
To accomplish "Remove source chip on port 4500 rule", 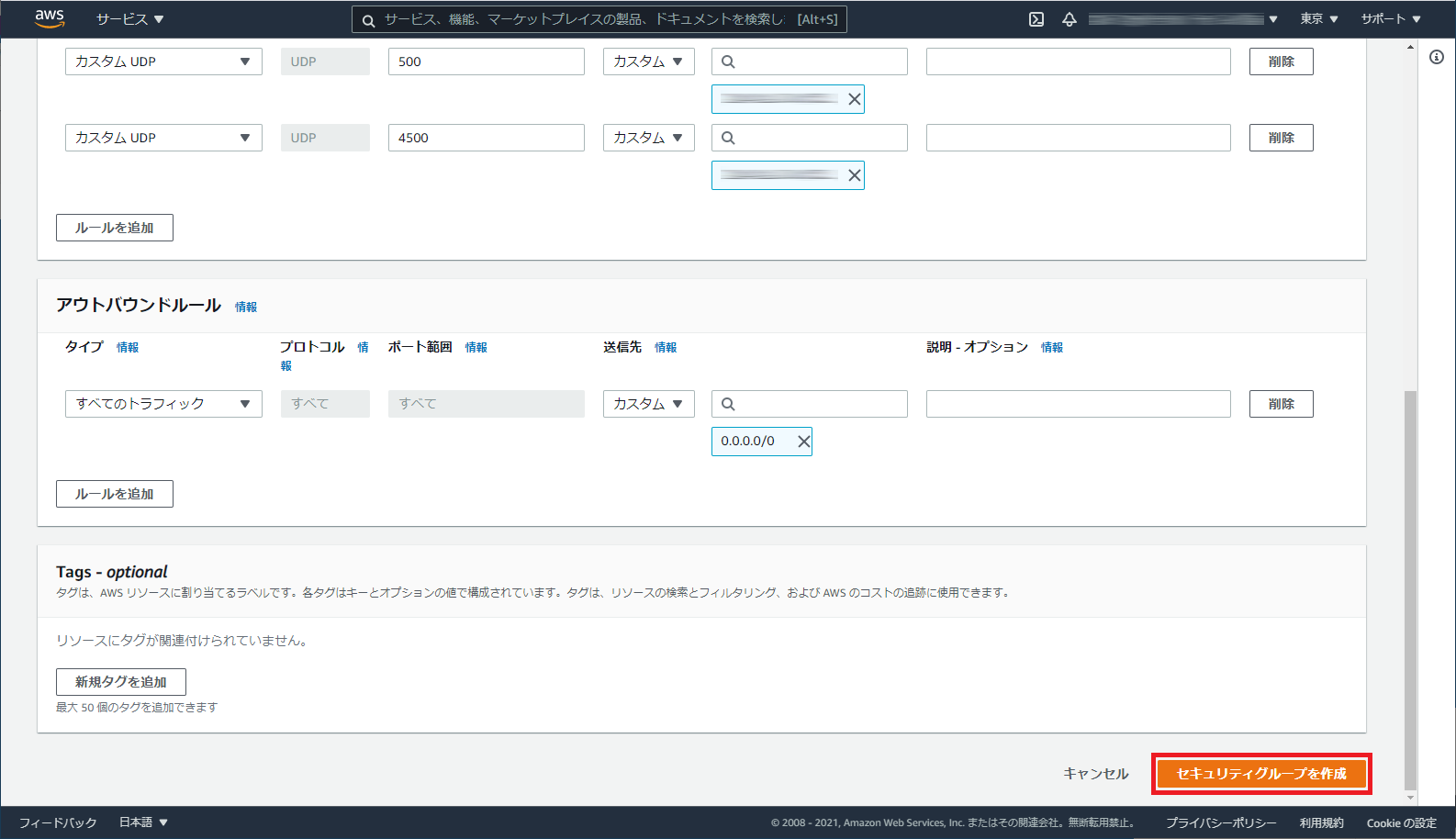I will pyautogui.click(x=854, y=175).
